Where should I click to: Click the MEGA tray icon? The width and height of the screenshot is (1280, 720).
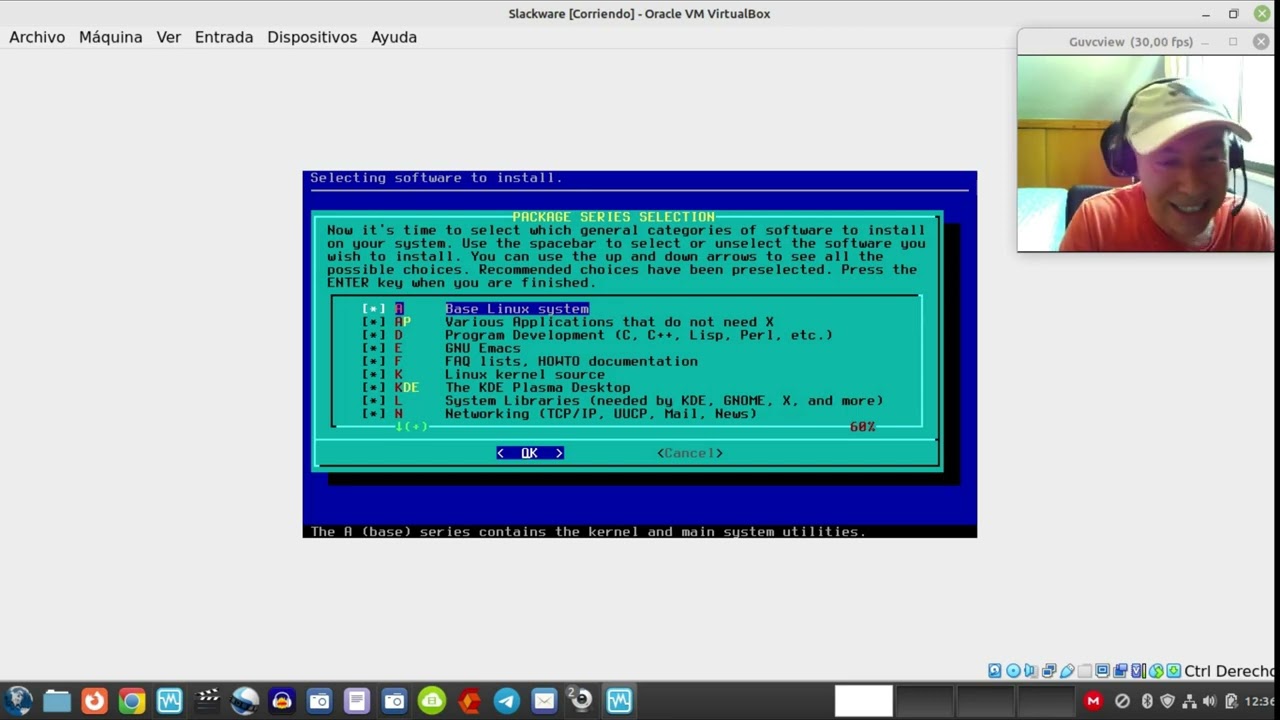pyautogui.click(x=1094, y=701)
